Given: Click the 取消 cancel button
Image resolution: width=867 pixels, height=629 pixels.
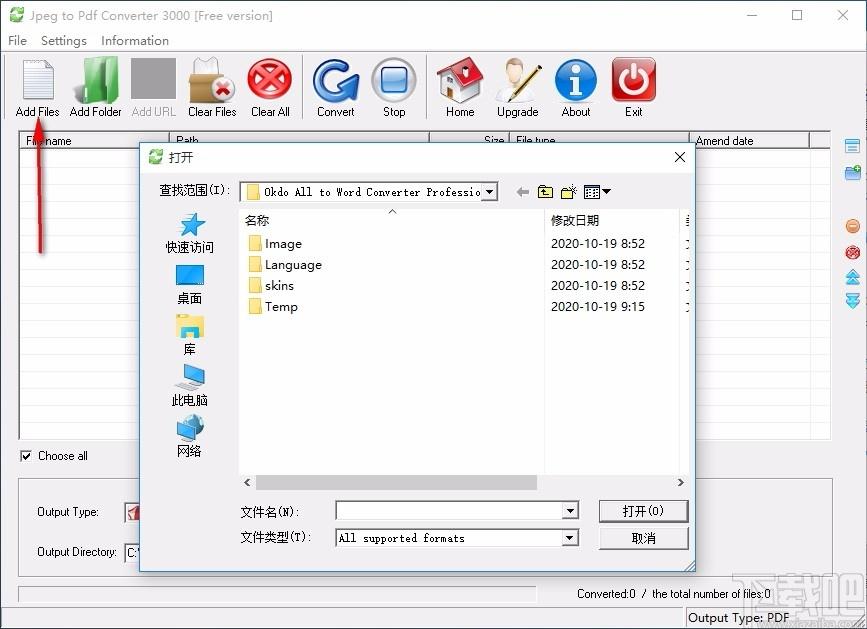Looking at the screenshot, I should tap(644, 538).
